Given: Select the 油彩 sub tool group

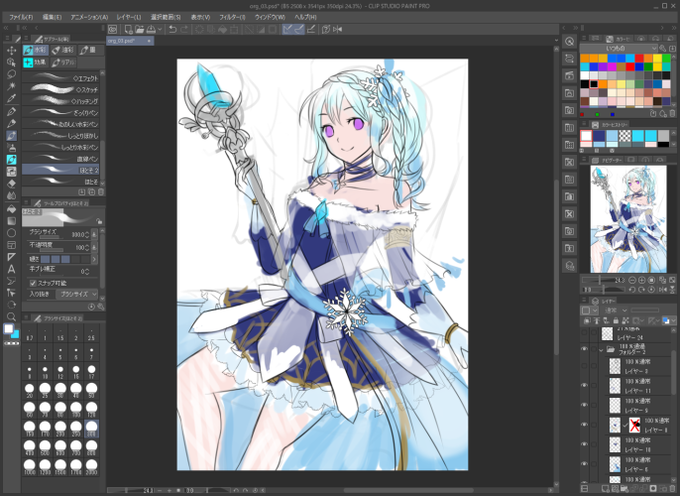Looking at the screenshot, I should click(63, 50).
